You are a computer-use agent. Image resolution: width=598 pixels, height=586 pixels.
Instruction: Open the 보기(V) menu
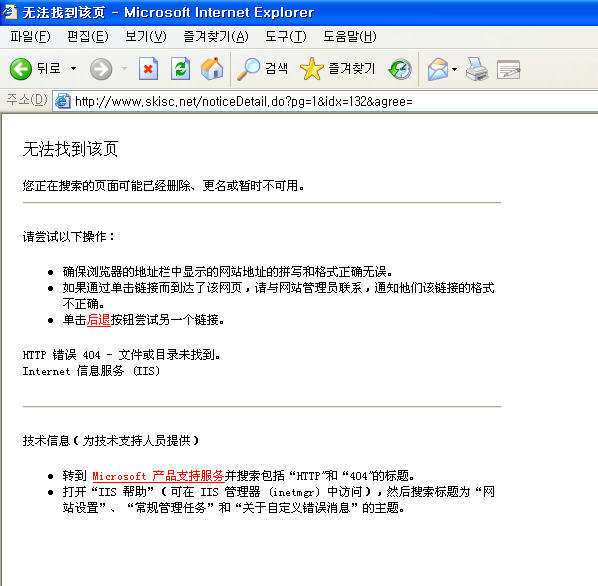146,37
